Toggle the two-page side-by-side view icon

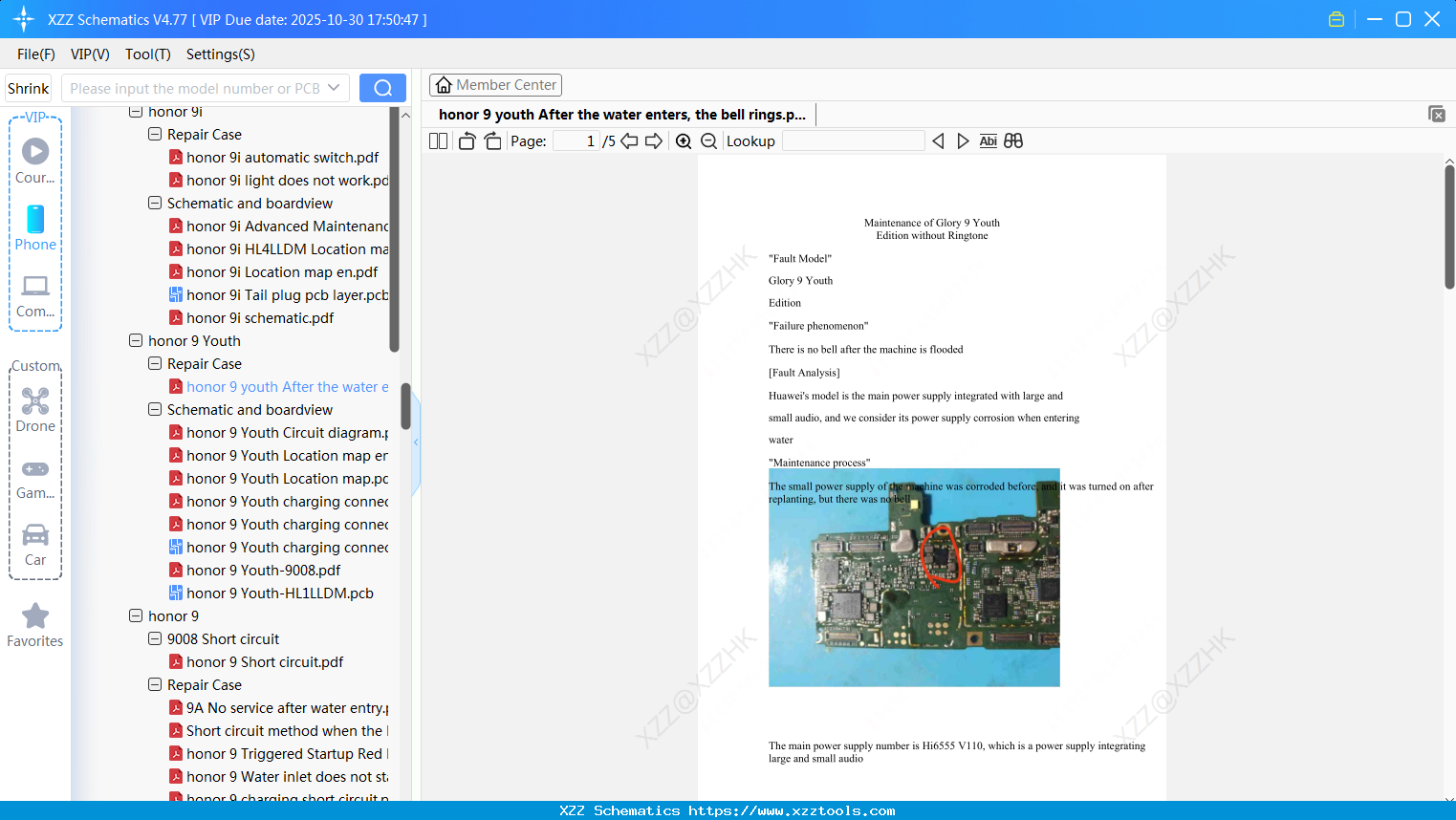tap(439, 141)
